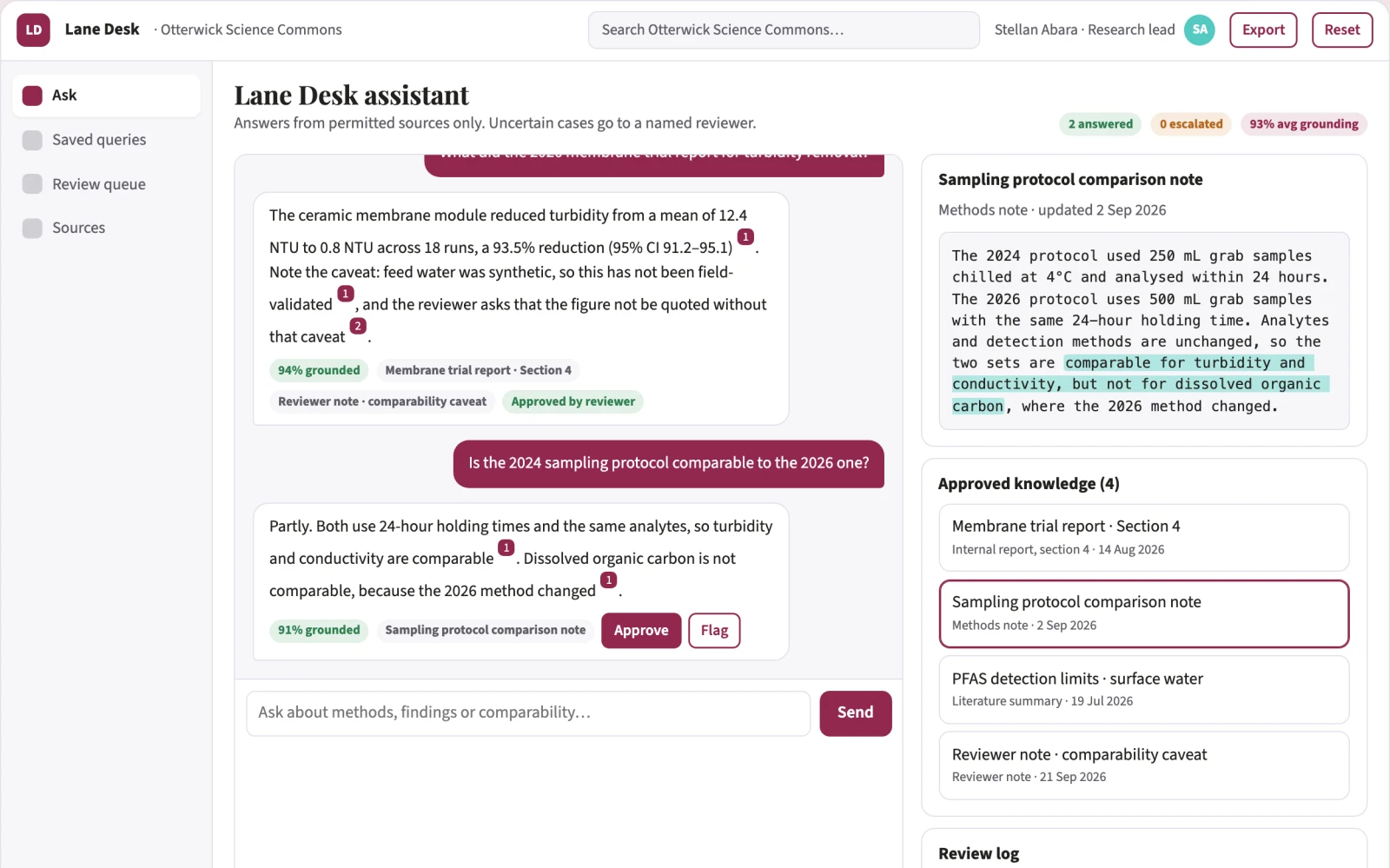Viewport: 1390px width, 868px height.
Task: Click highlighted 'comparable for turbidity' passage
Action: (1141, 384)
